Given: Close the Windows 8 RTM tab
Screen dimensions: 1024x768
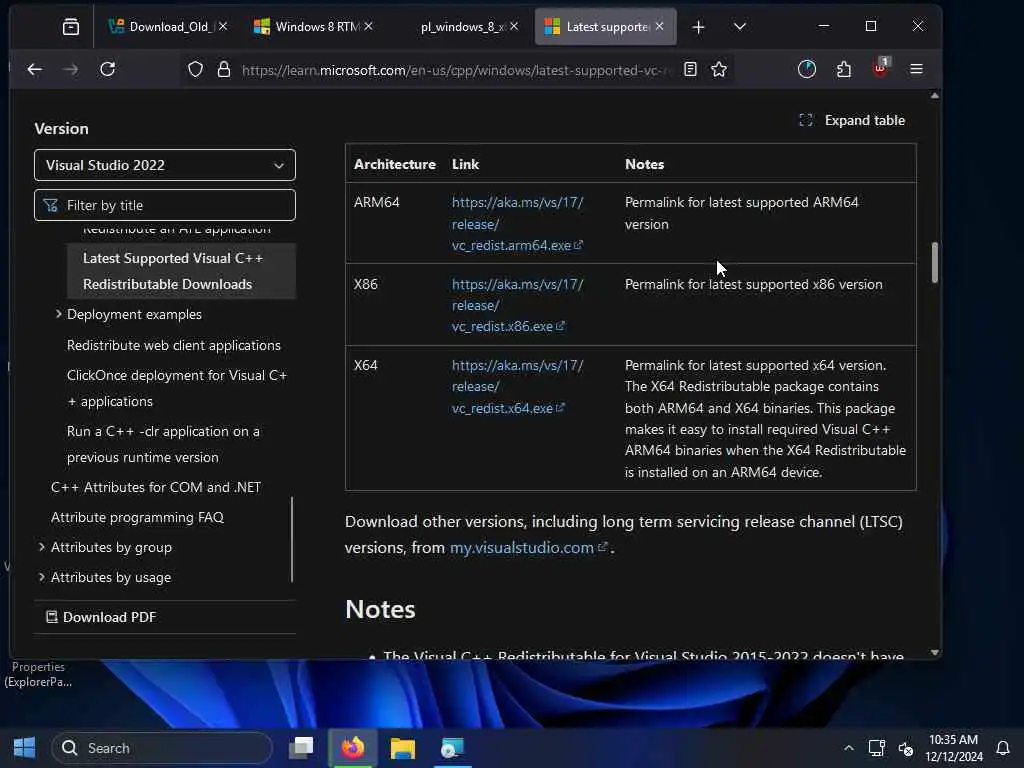Looking at the screenshot, I should [x=368, y=26].
